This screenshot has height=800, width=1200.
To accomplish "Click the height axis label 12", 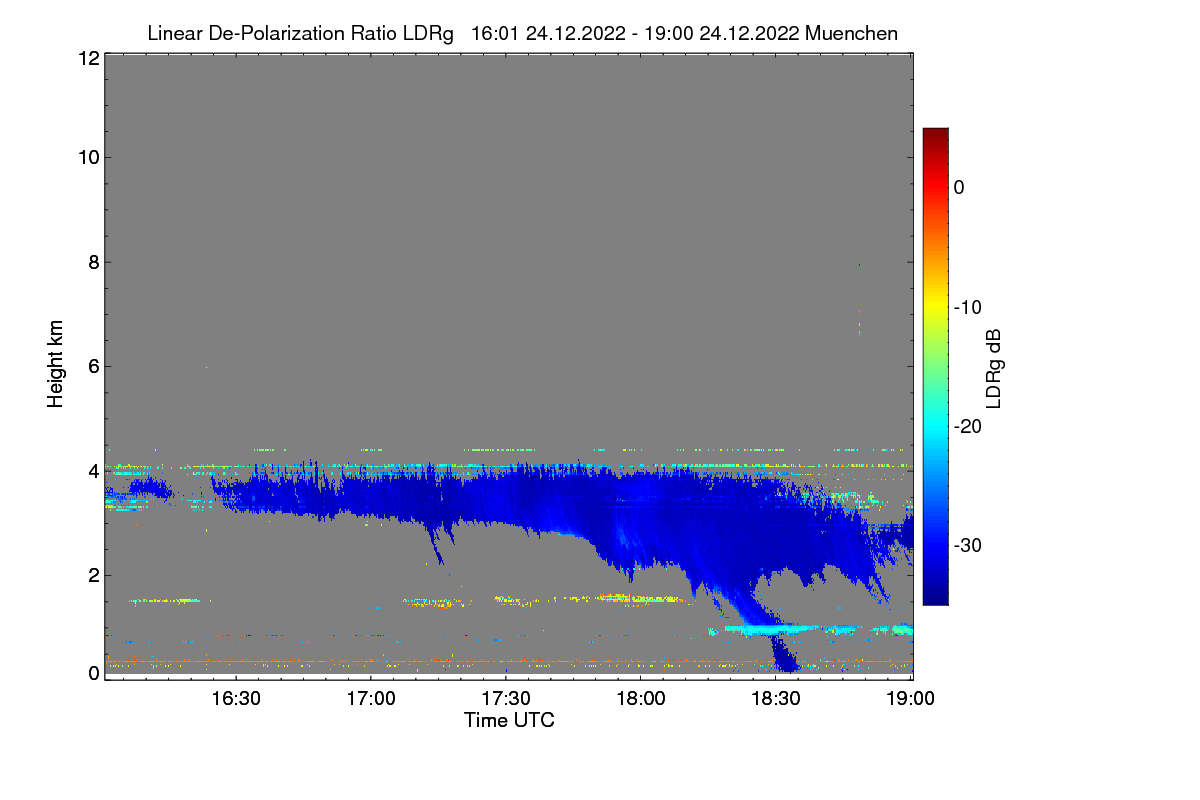I will (88, 58).
